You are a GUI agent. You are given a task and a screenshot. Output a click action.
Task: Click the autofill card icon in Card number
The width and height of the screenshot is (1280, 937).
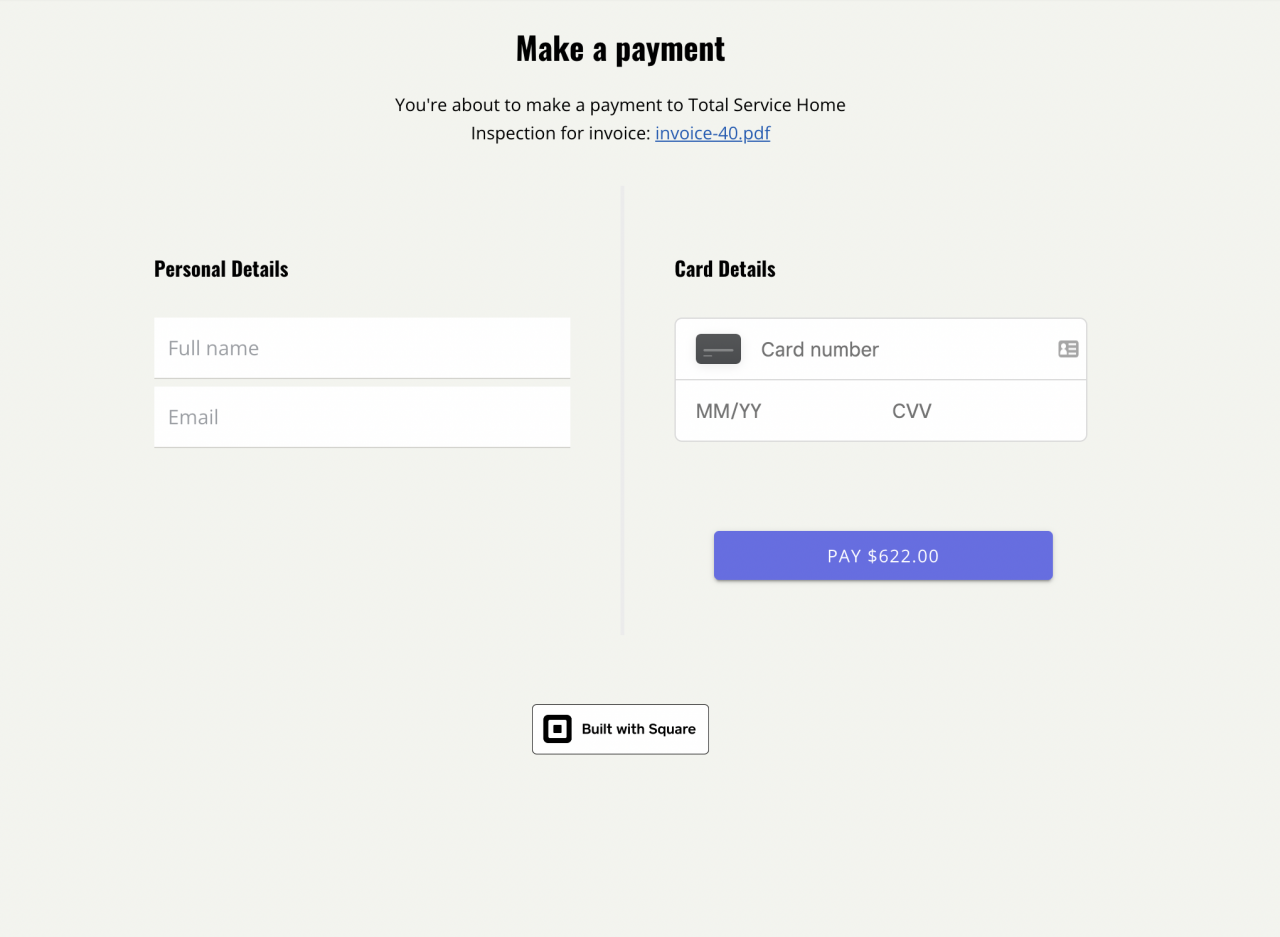pyautogui.click(x=1068, y=349)
